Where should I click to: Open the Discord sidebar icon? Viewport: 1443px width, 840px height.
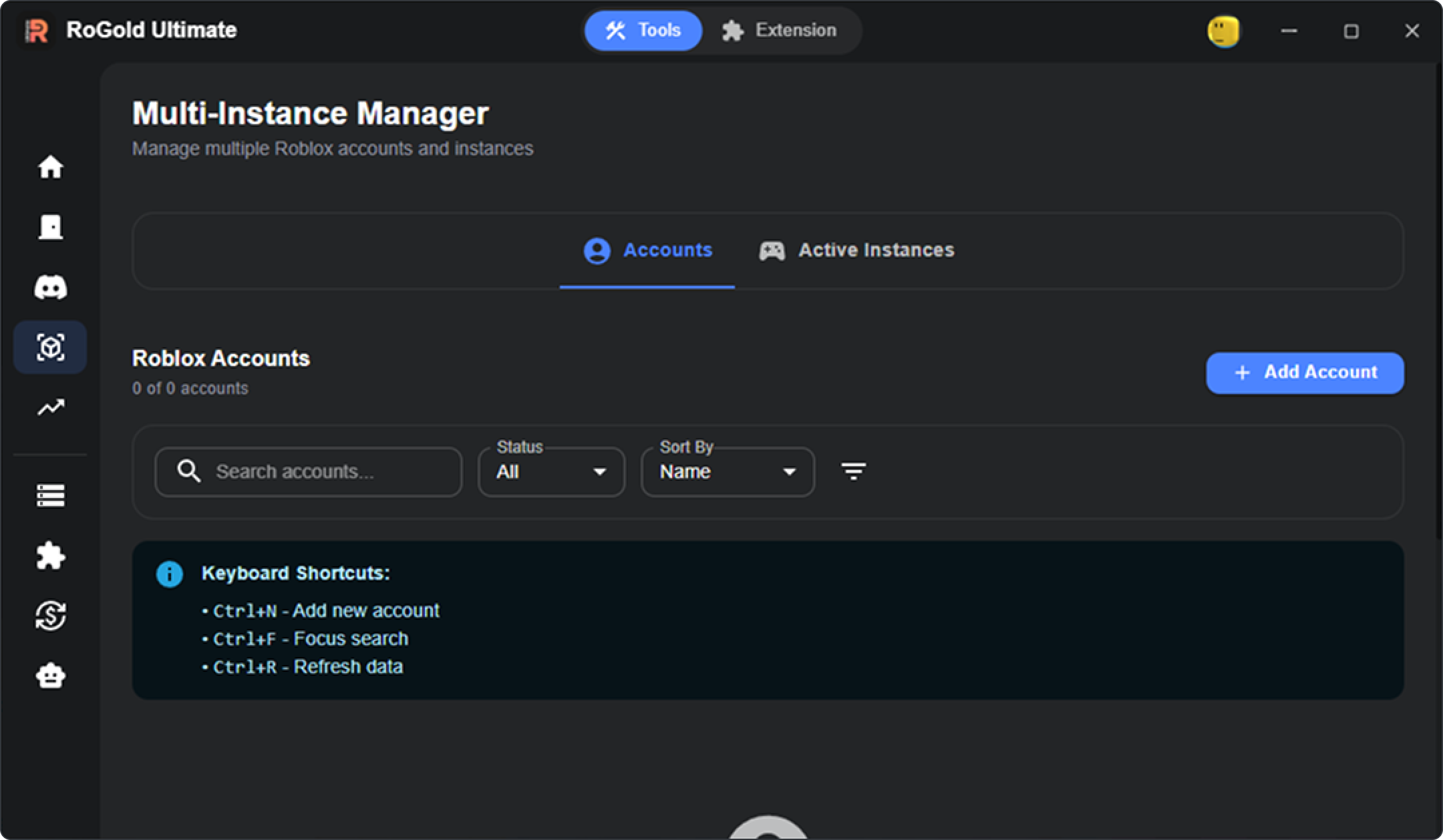tap(50, 287)
